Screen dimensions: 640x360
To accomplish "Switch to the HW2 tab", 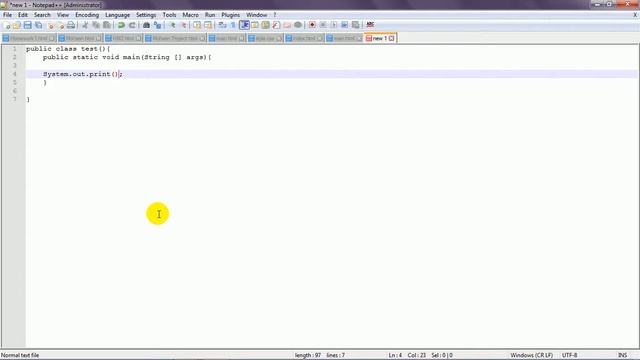I will pyautogui.click(x=123, y=38).
